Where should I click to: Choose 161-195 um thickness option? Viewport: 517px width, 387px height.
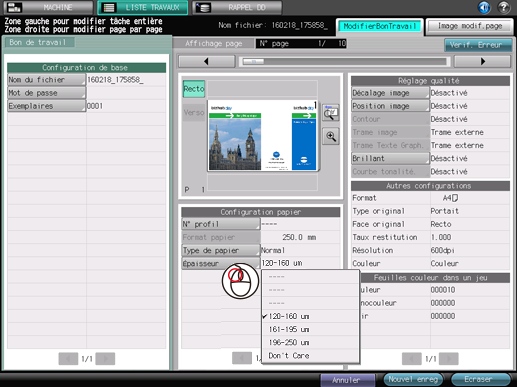(310, 329)
